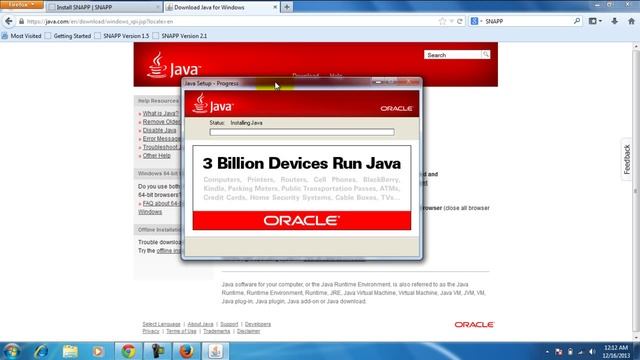Open the Support footer link
Screen dimensions: 640x360
(229, 324)
